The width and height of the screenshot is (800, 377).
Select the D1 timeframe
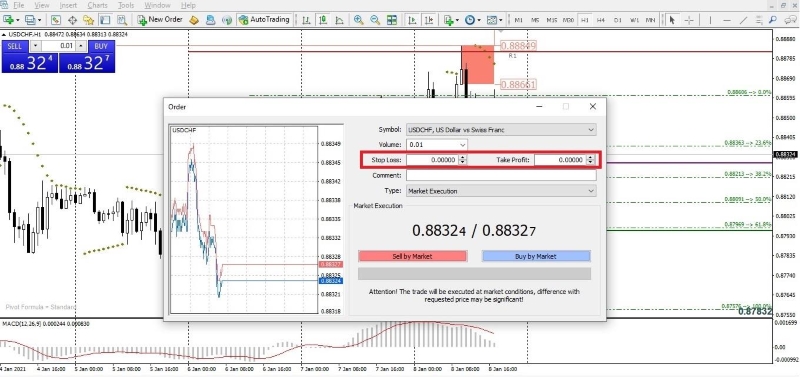point(617,20)
